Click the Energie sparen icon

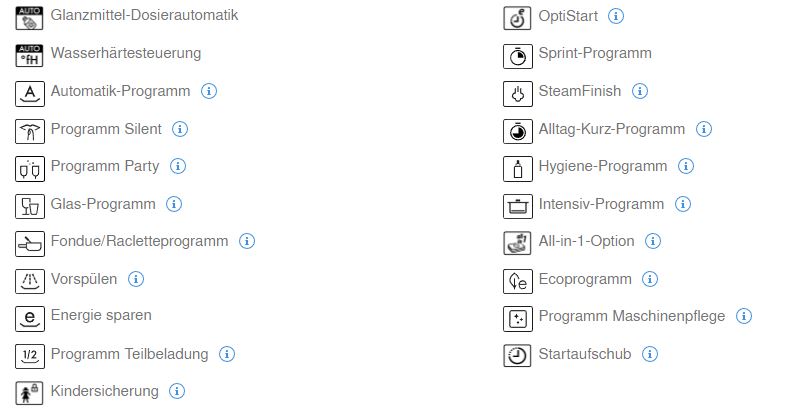(x=29, y=319)
